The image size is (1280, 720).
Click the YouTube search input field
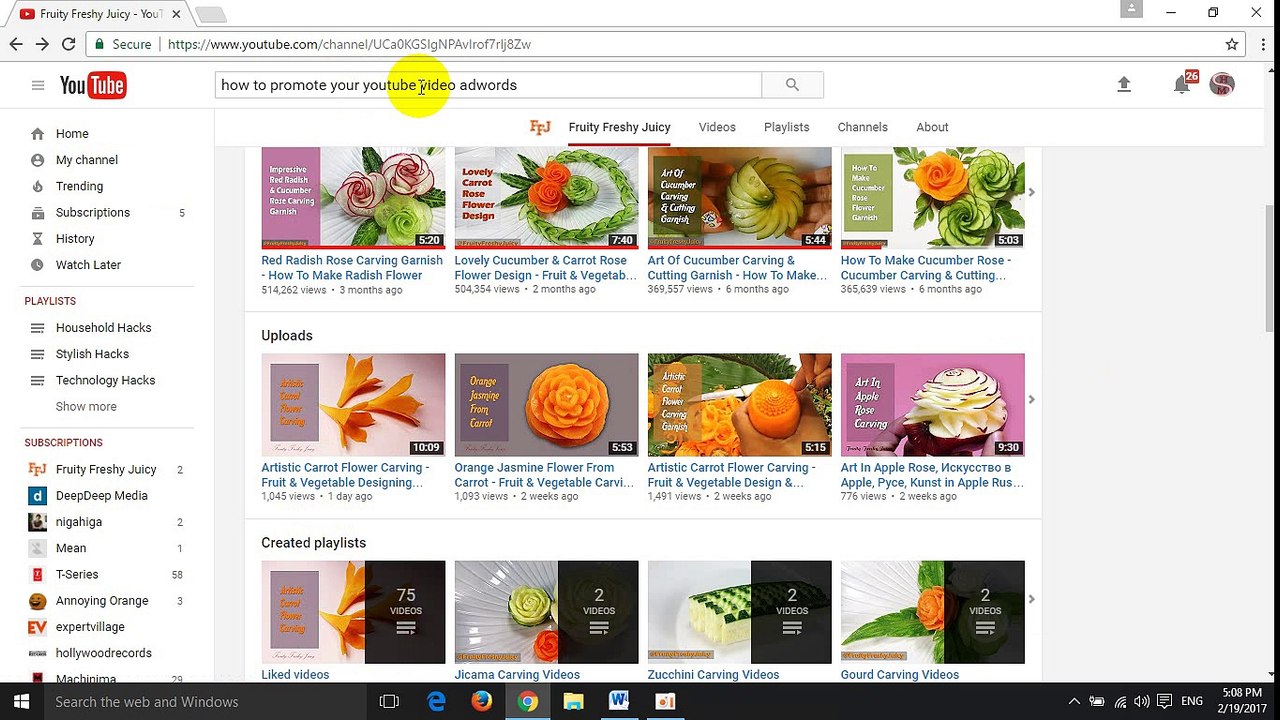488,85
